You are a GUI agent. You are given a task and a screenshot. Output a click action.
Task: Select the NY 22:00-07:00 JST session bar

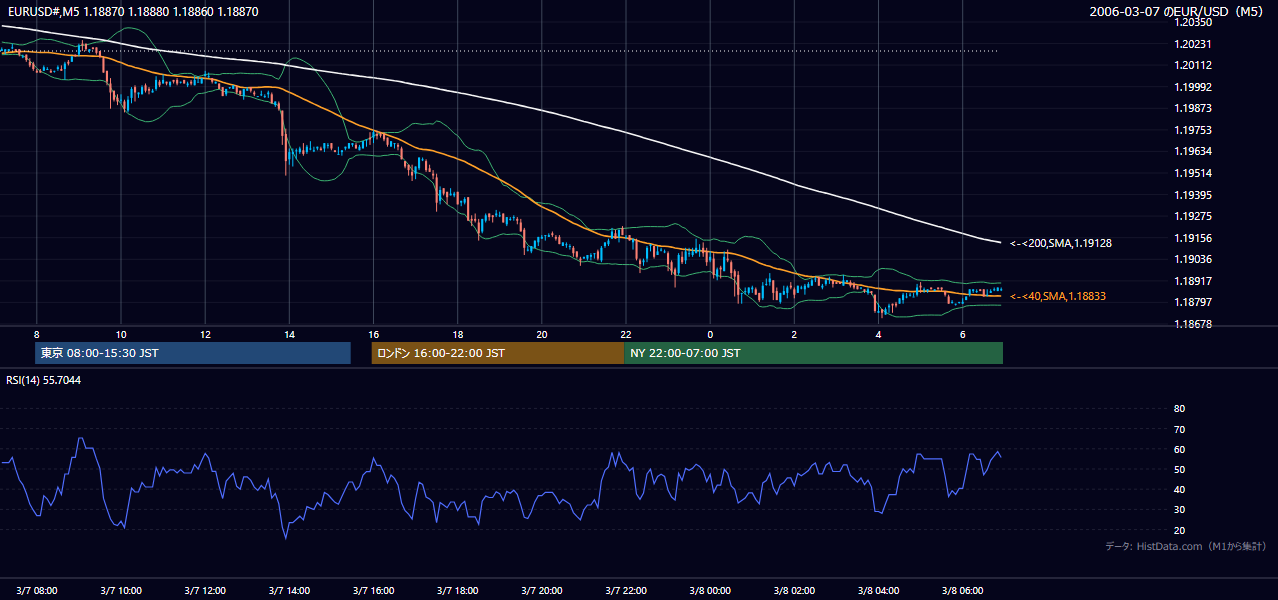pos(813,353)
